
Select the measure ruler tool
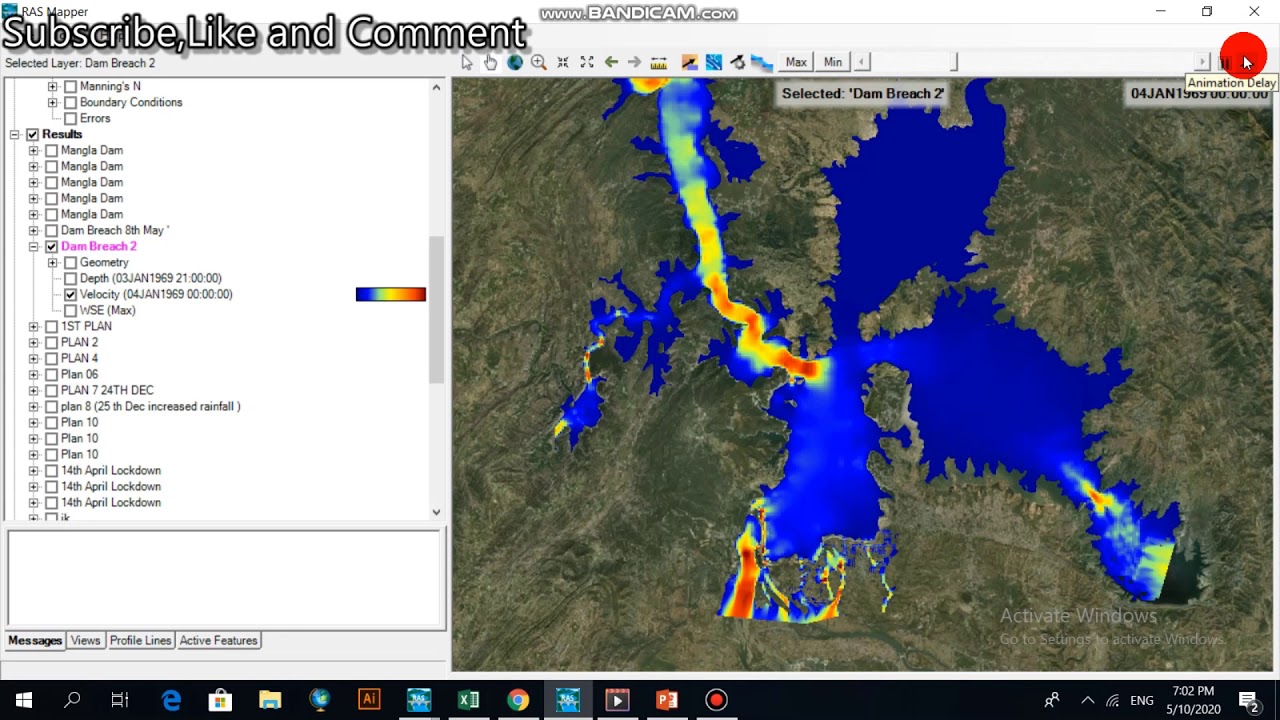click(x=659, y=62)
